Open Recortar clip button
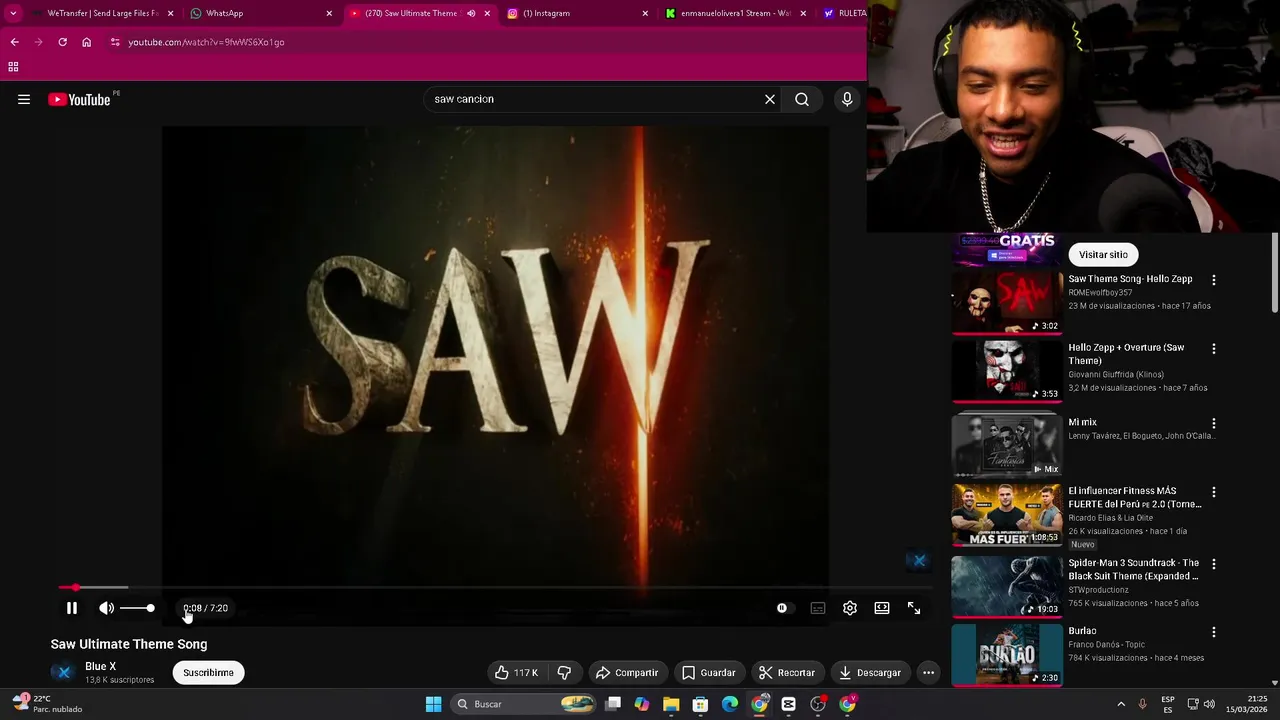 pos(787,673)
